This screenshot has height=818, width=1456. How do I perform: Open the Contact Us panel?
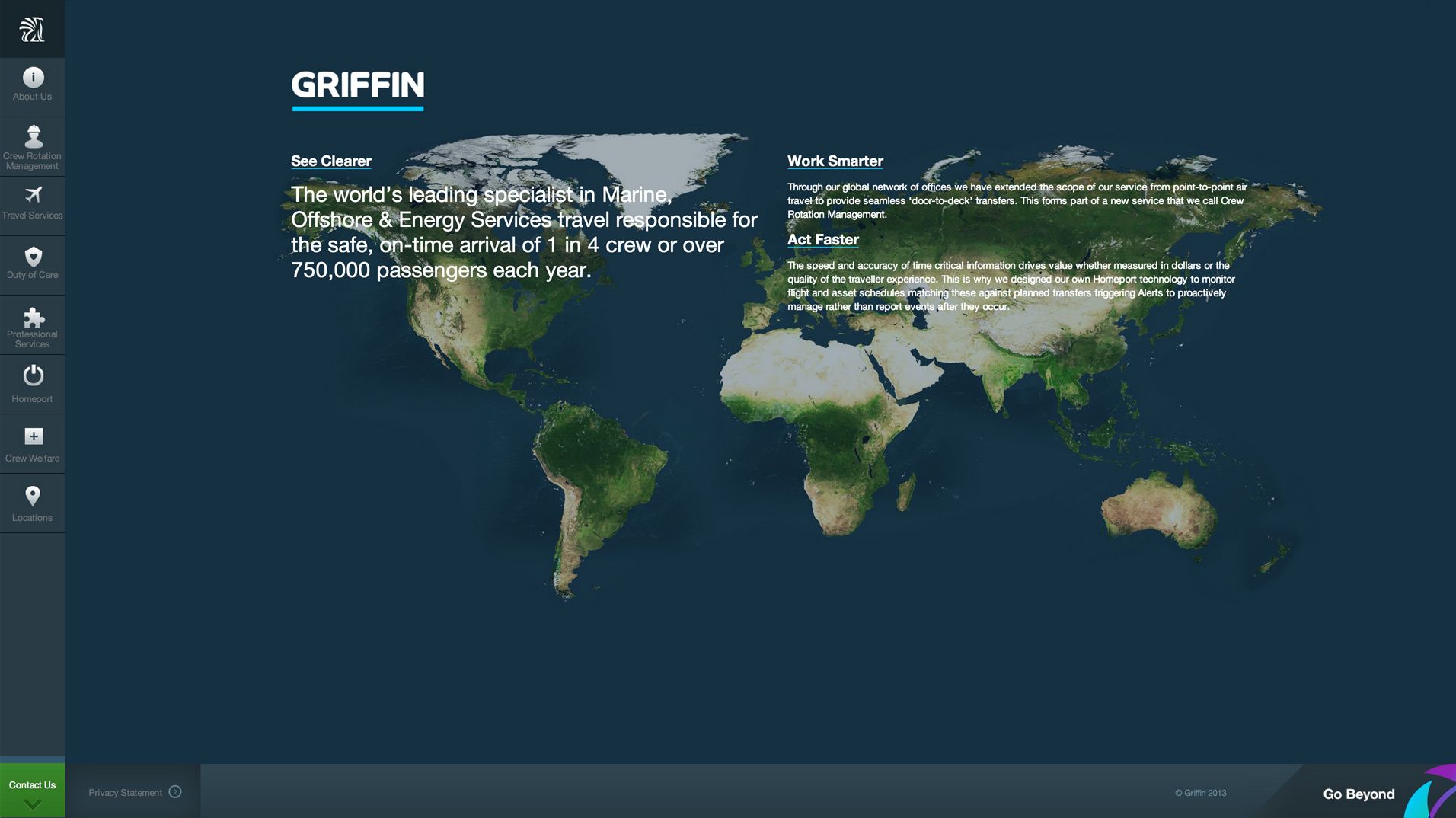[x=32, y=791]
